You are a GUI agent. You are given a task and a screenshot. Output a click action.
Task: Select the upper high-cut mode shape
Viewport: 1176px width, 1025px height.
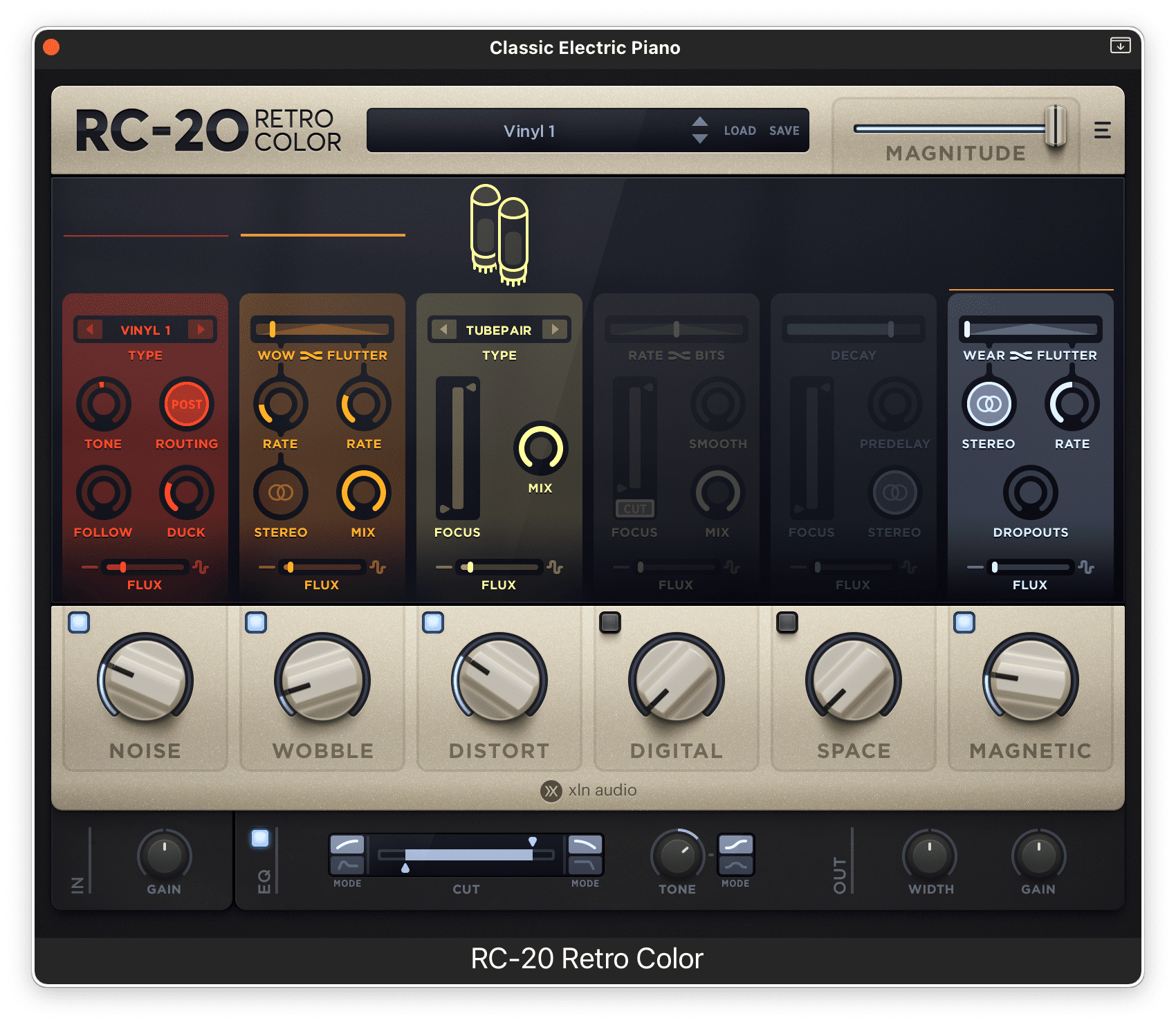585,844
